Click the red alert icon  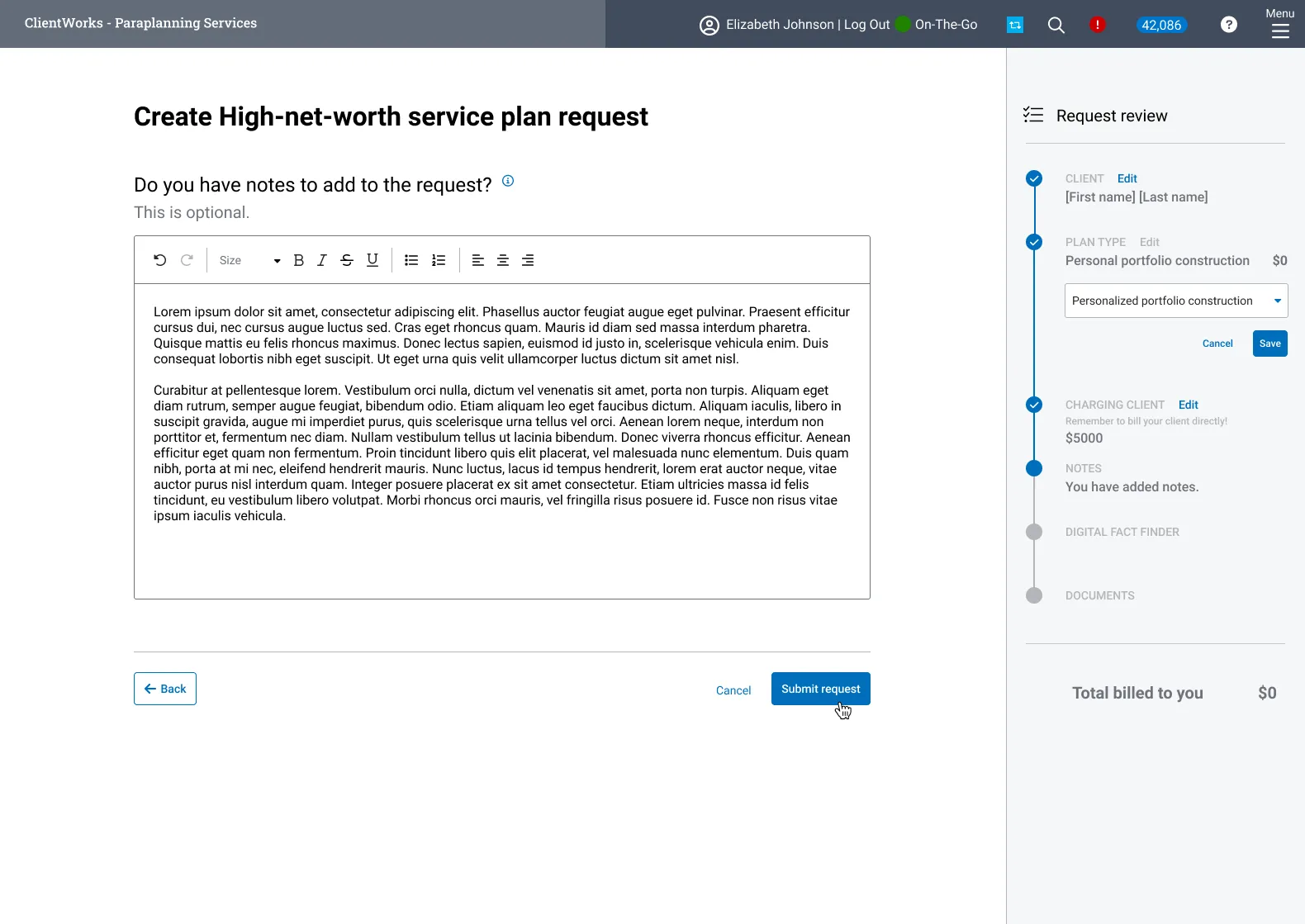[x=1097, y=25]
